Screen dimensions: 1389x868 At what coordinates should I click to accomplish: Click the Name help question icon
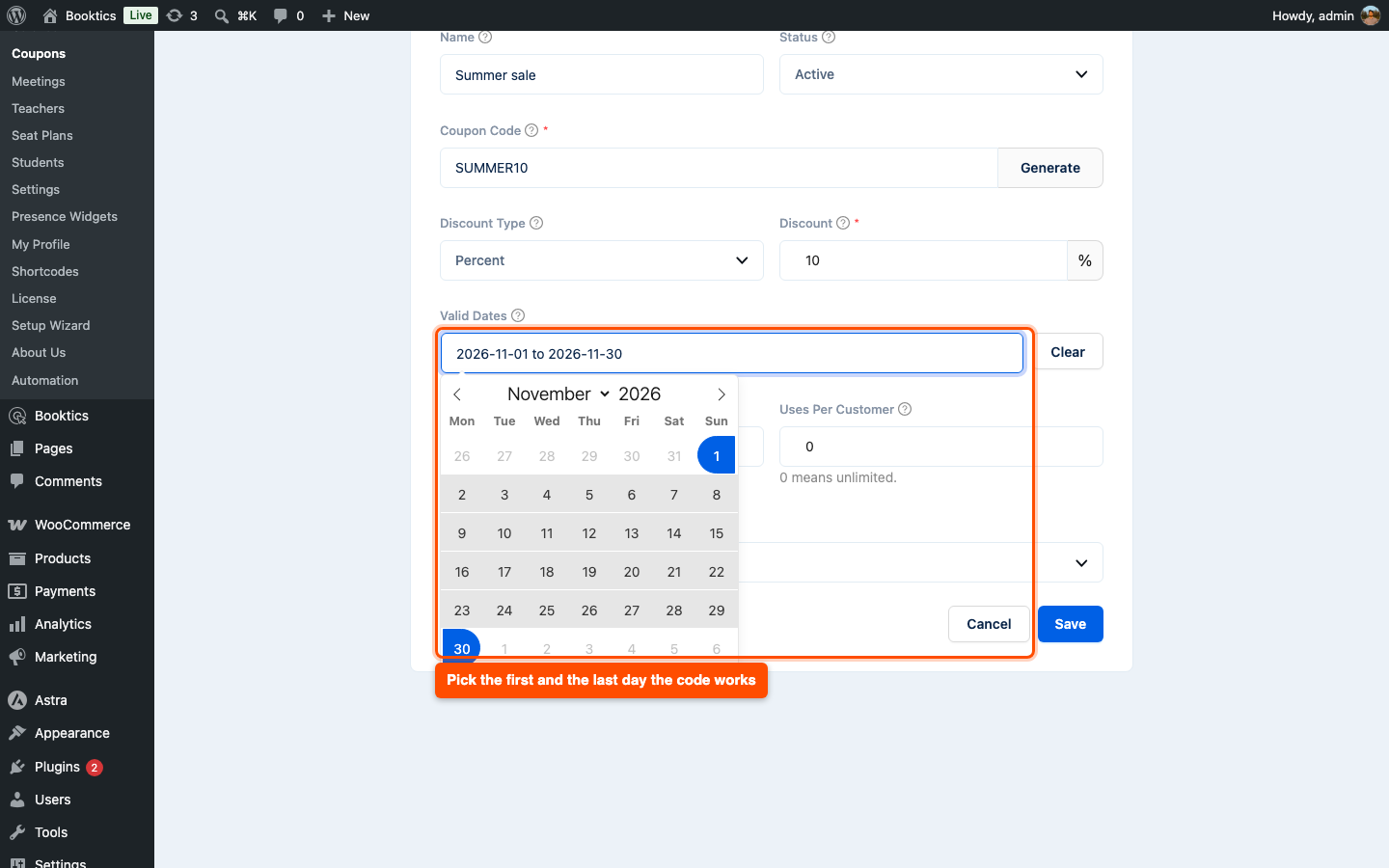[x=485, y=37]
